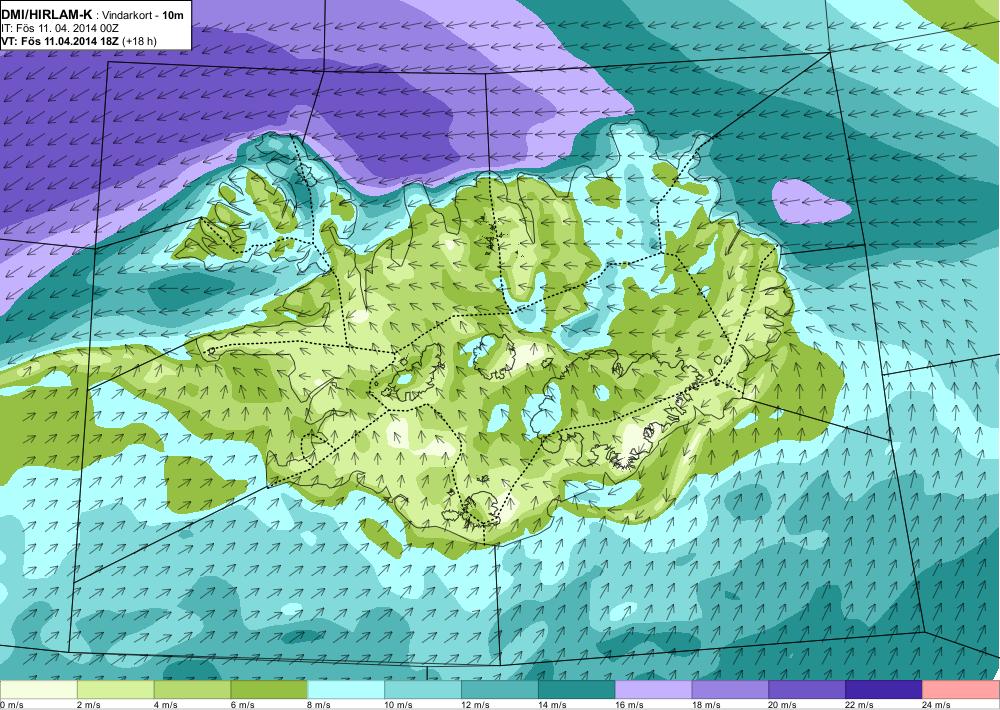Click the '6 m/s' legend label
Image resolution: width=1000 pixels, height=710 pixels.
point(242,704)
